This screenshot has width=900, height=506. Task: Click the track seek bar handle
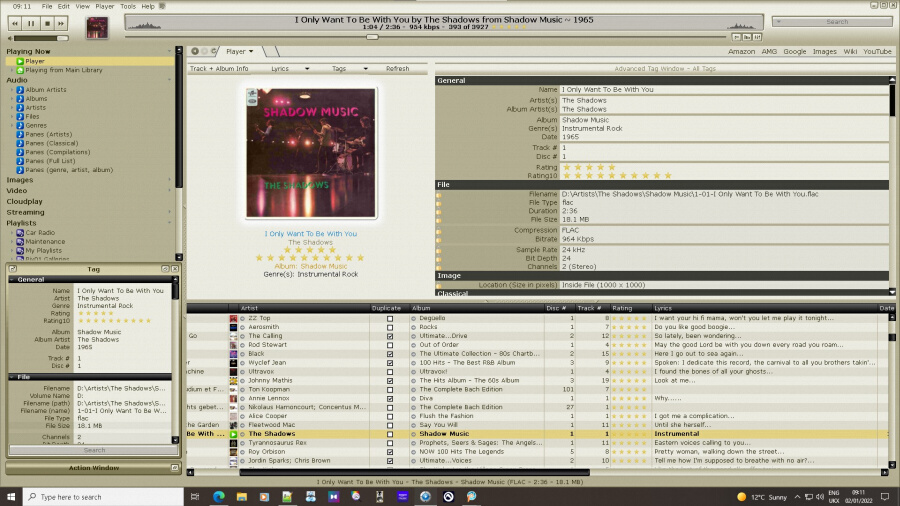point(373,37)
